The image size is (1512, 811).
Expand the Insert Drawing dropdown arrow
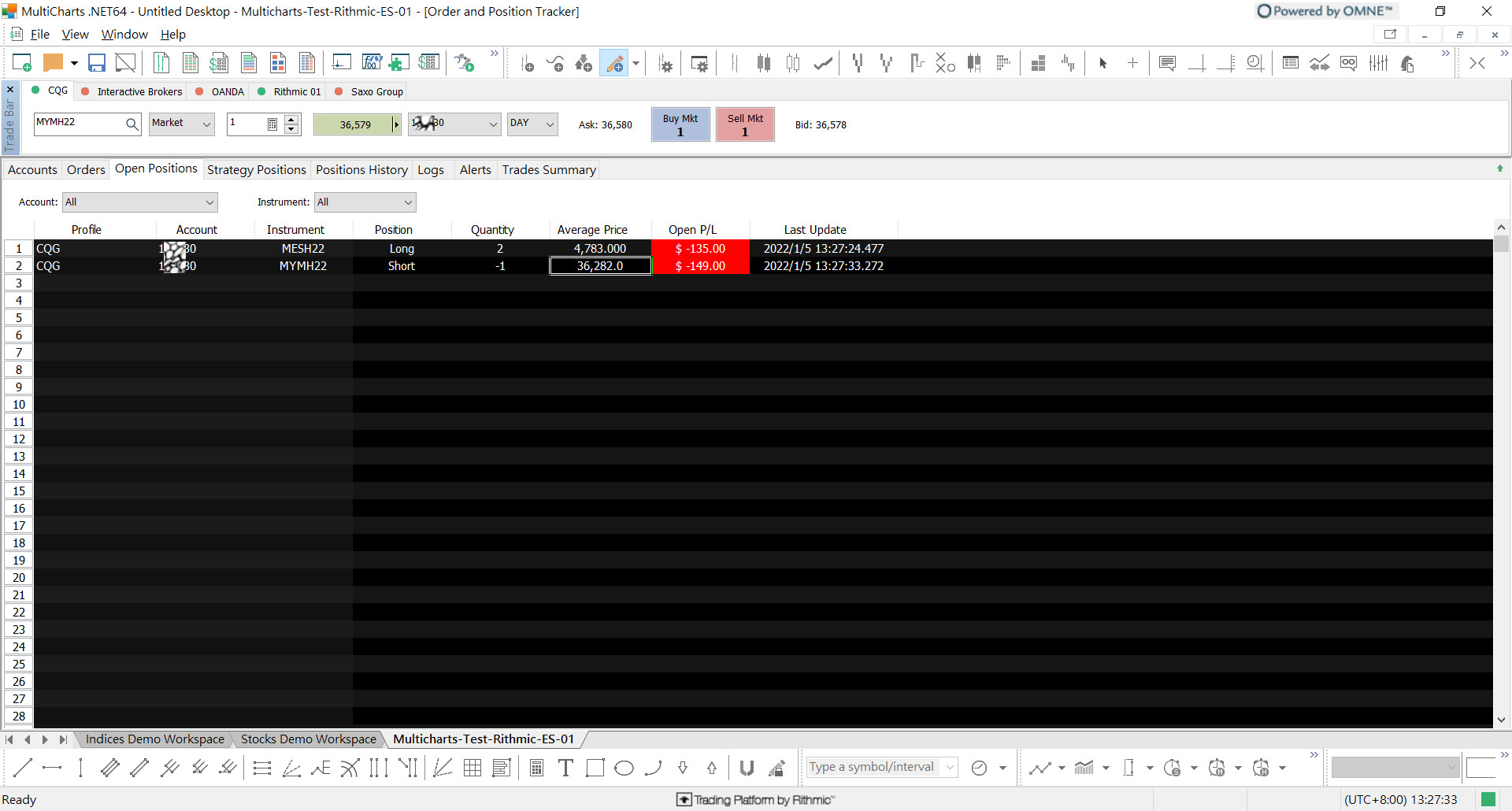coord(636,63)
